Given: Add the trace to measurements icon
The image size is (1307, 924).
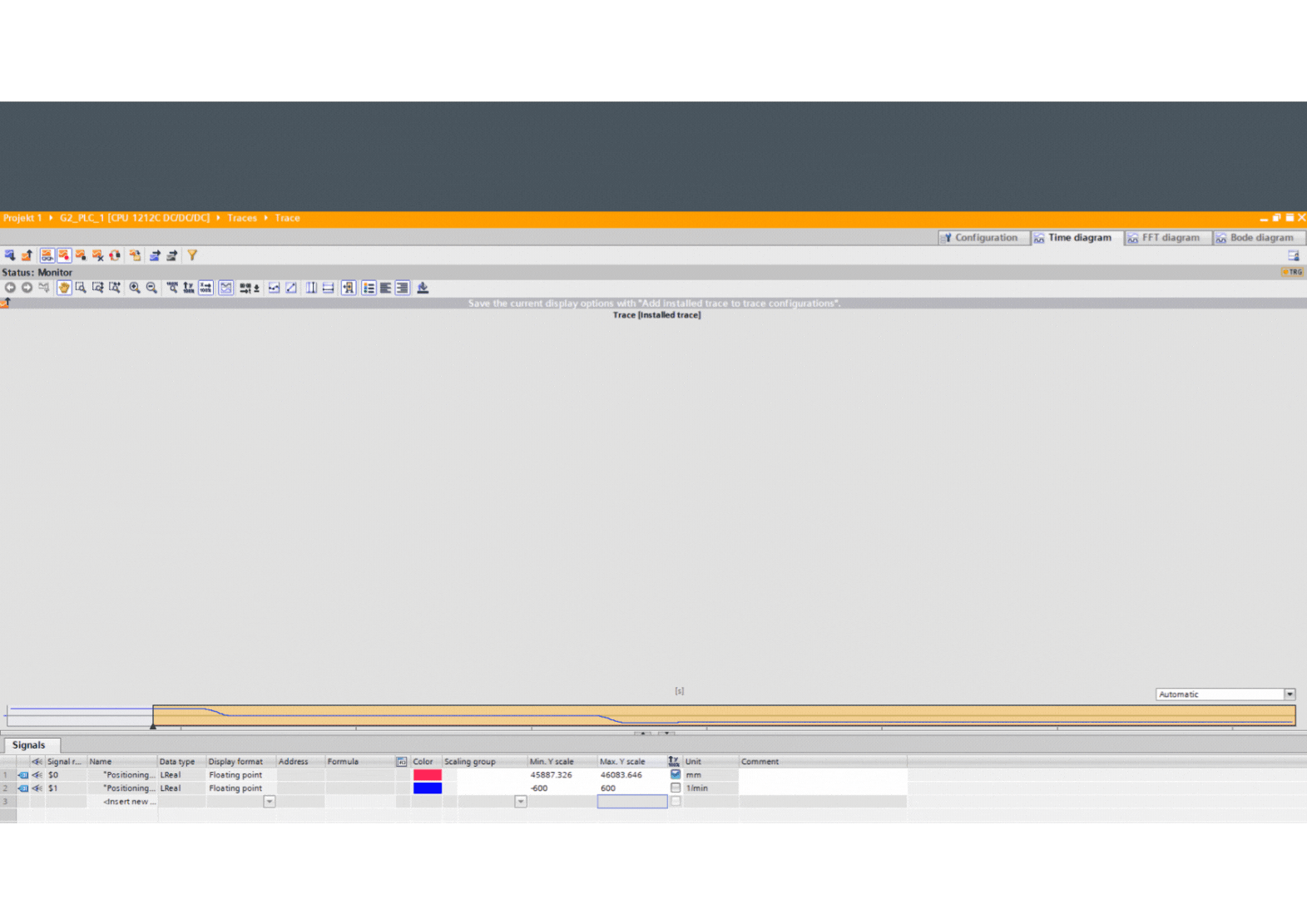Looking at the screenshot, I should (135, 255).
